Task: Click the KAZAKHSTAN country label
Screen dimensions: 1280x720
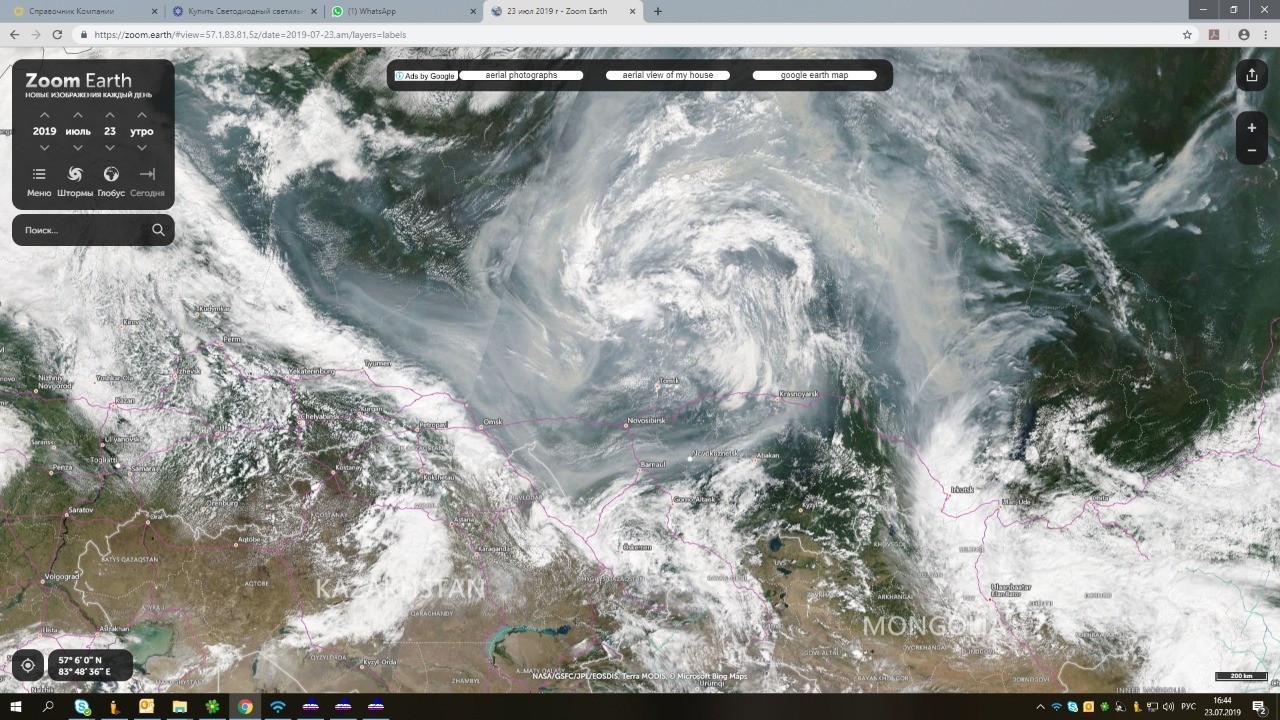Action: pyautogui.click(x=400, y=588)
